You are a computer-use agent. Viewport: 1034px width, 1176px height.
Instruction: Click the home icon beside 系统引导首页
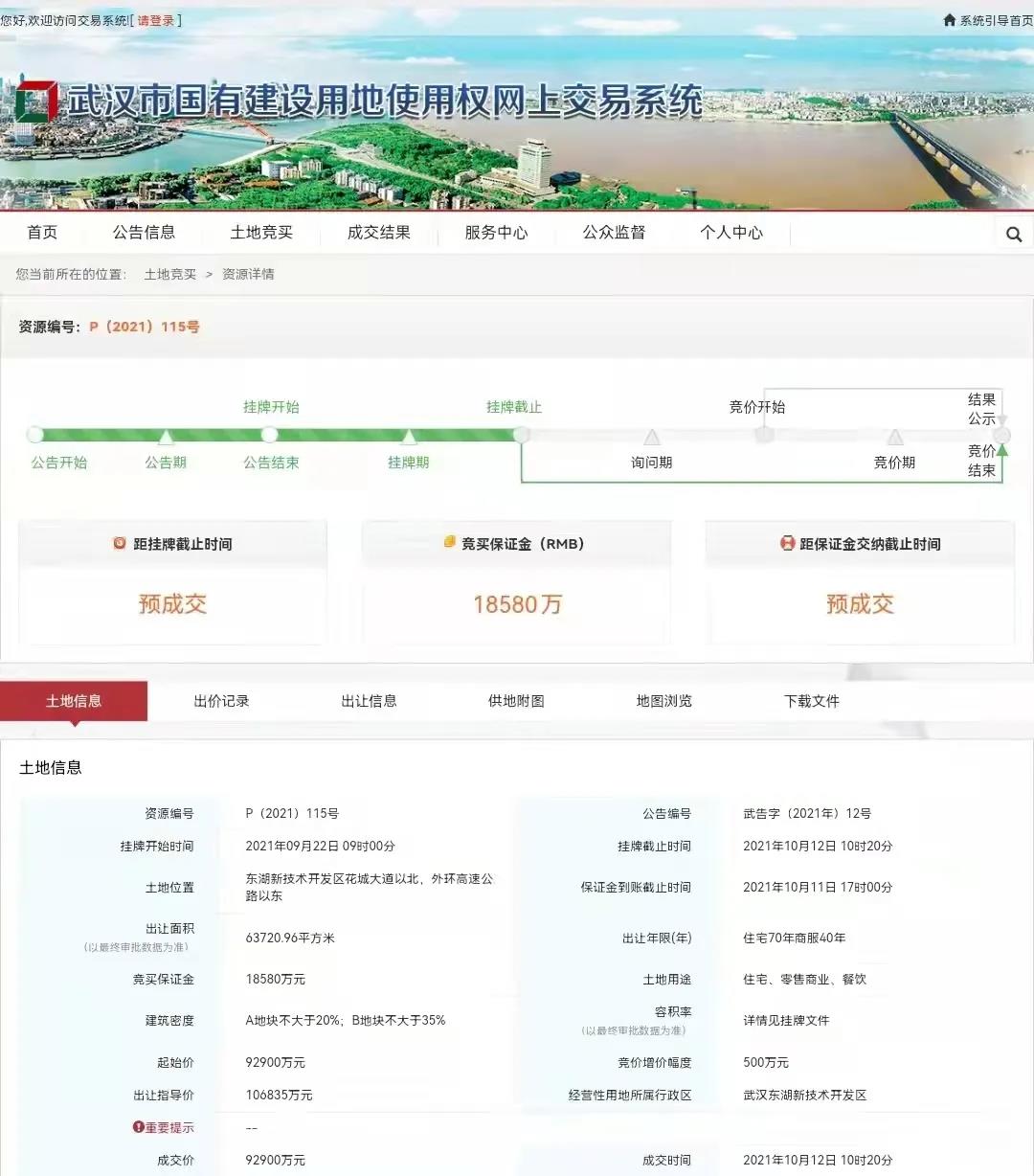(949, 20)
